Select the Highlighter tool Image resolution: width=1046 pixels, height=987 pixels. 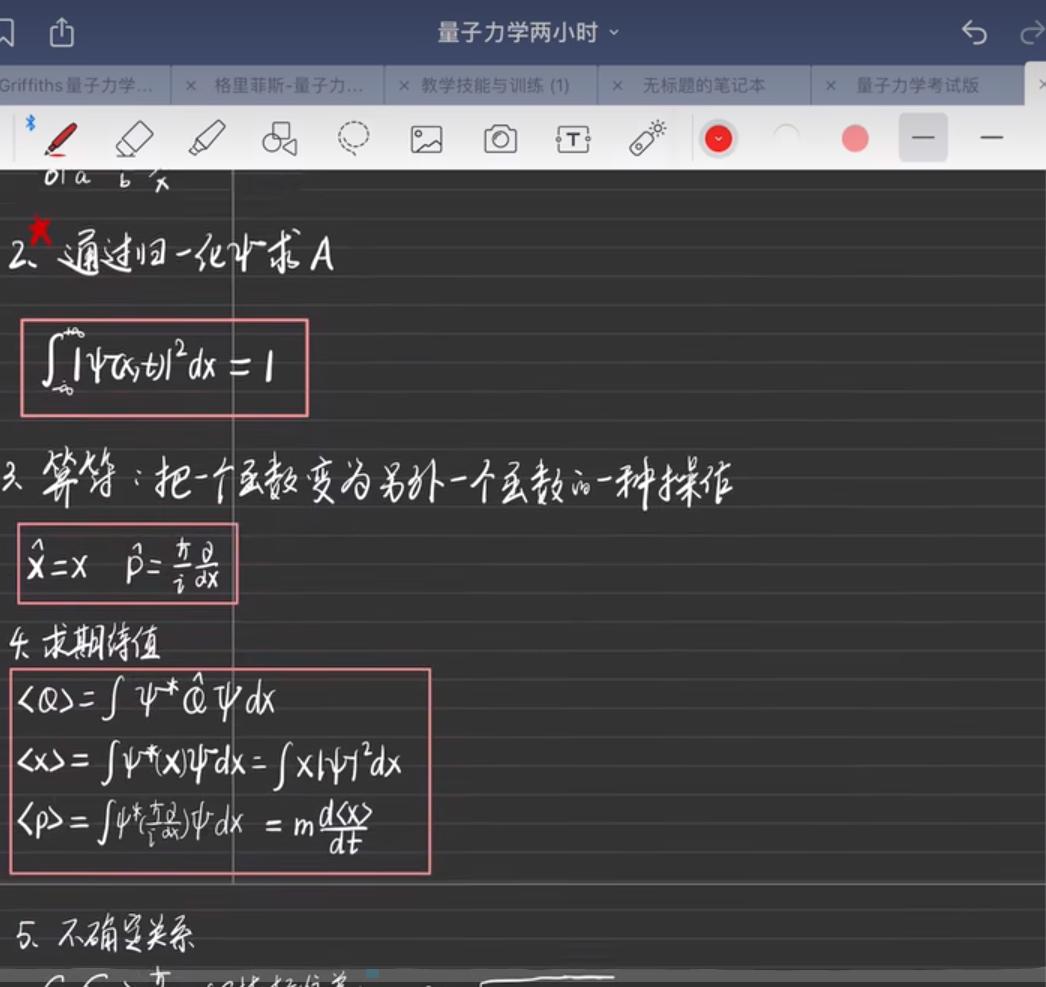coord(208,139)
